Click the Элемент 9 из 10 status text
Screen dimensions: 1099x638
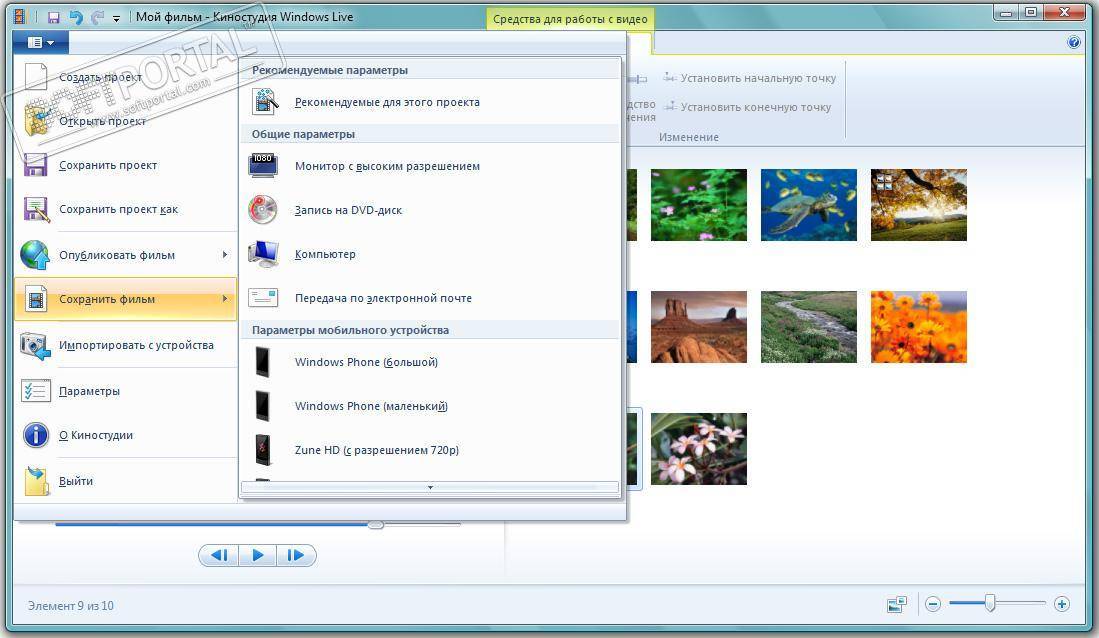pos(71,605)
